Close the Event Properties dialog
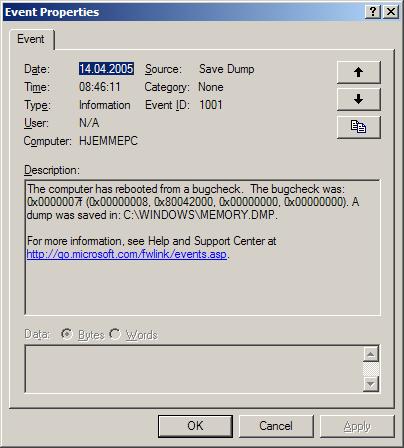This screenshot has width=404, height=448. [x=391, y=12]
